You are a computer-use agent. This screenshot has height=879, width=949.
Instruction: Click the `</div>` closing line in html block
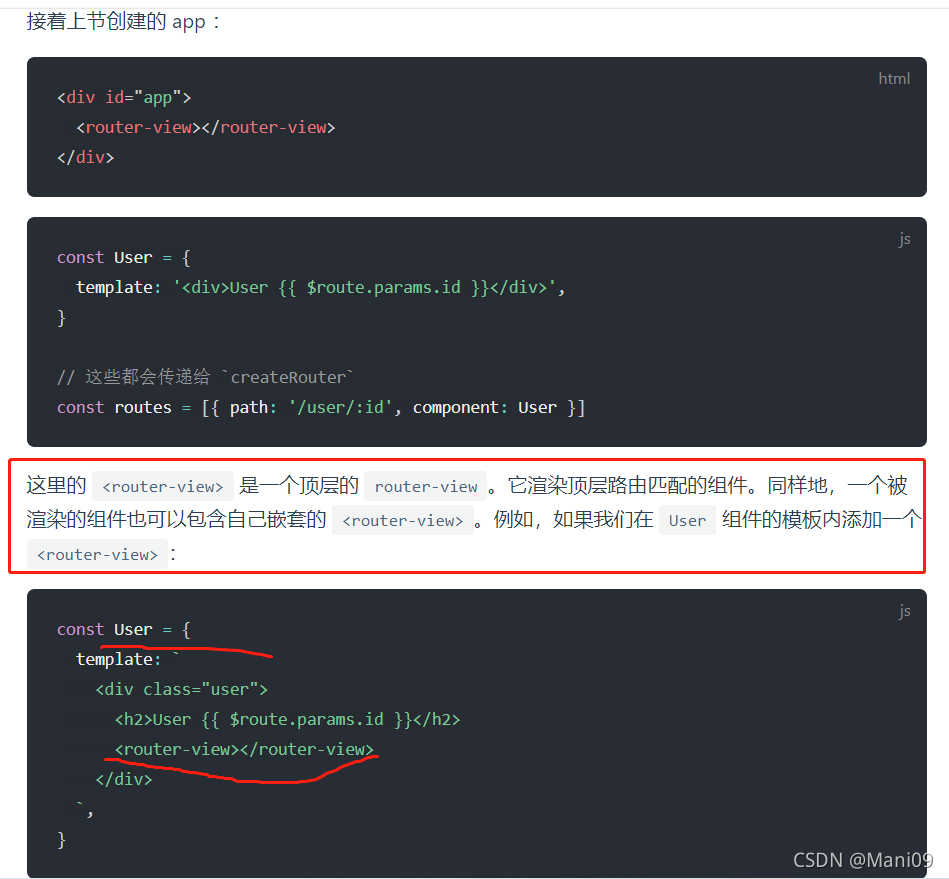click(x=85, y=157)
